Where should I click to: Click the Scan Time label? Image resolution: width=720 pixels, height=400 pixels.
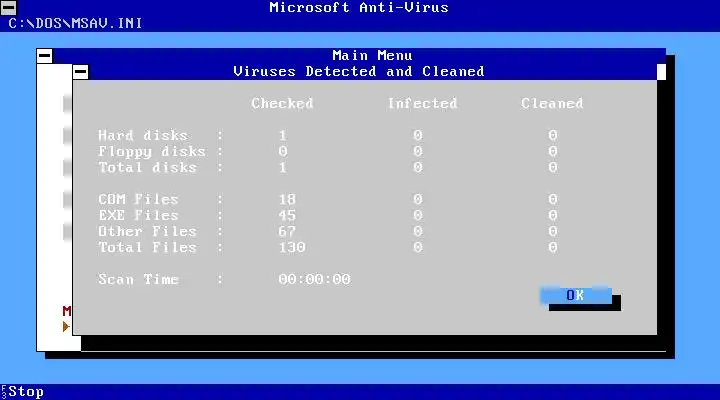coord(138,279)
